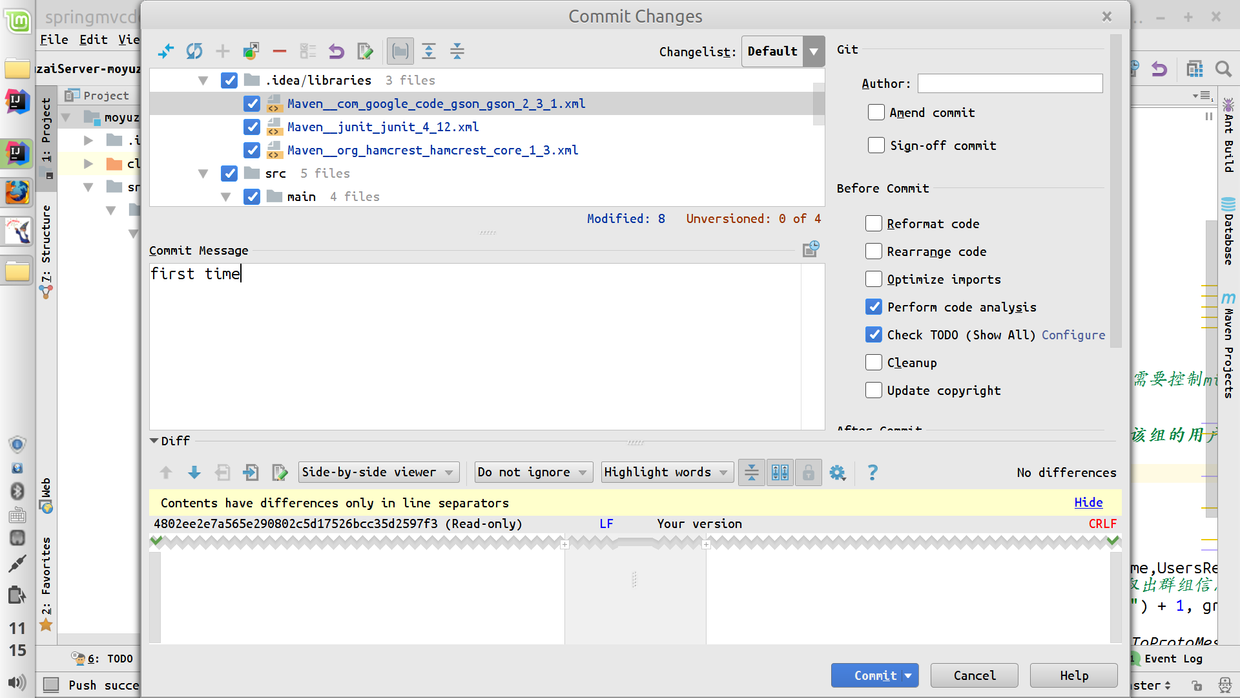The width and height of the screenshot is (1240, 698).
Task: Open the Changelist Default dropdown
Action: (783, 51)
